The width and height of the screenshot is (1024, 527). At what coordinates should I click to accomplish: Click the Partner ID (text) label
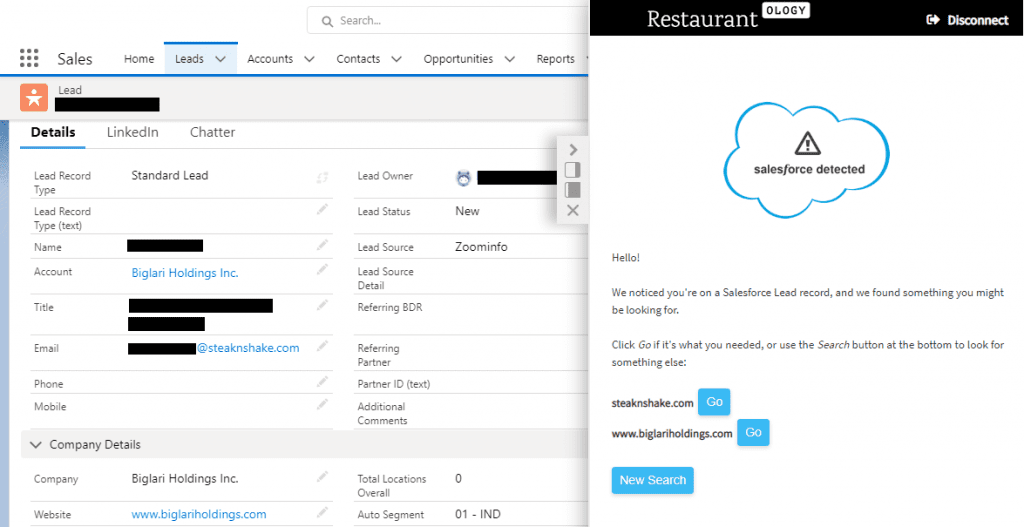pos(394,384)
